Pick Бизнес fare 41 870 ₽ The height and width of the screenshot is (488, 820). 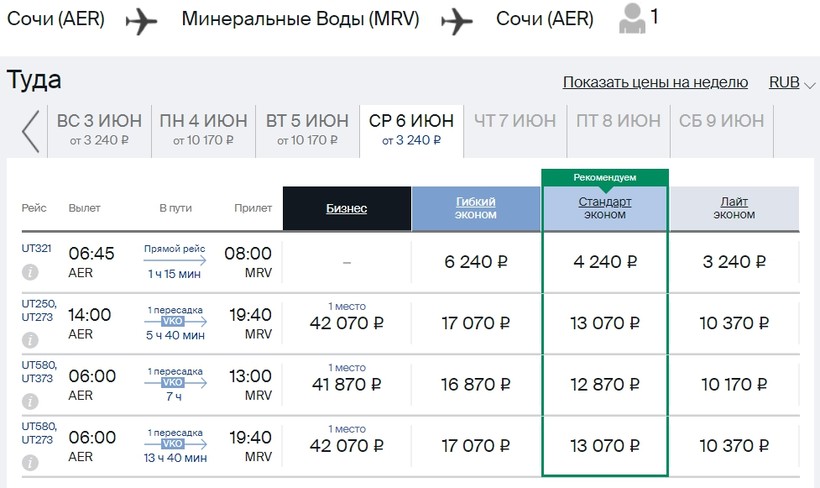[x=346, y=385]
